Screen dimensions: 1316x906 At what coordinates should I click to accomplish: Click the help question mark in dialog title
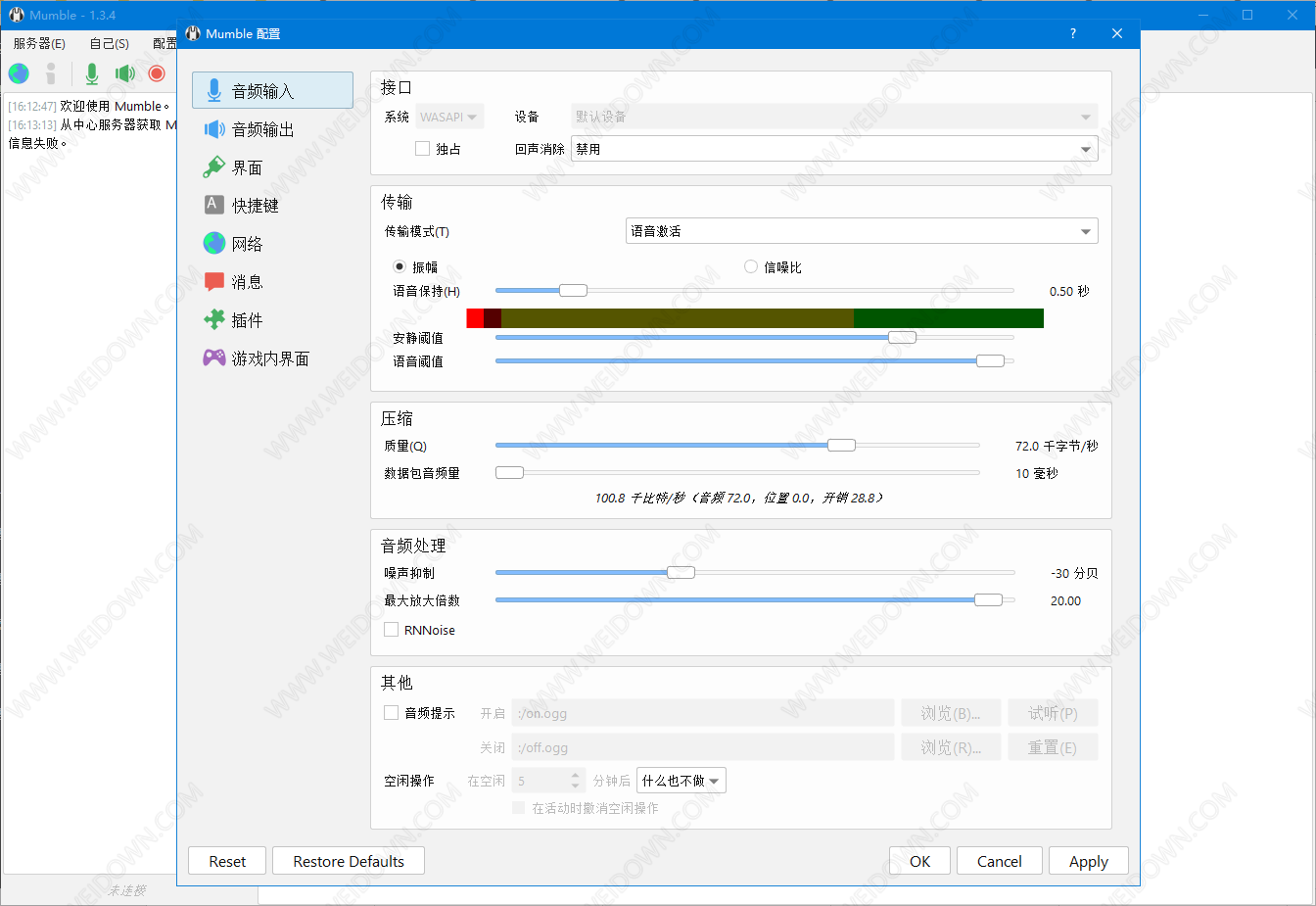tap(1073, 33)
